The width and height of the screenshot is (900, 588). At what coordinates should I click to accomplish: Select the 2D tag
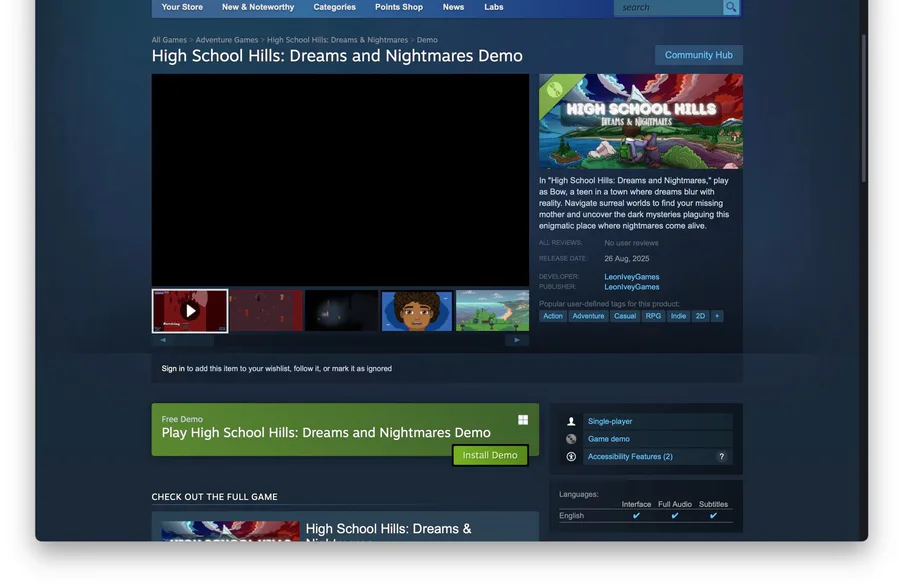point(700,316)
